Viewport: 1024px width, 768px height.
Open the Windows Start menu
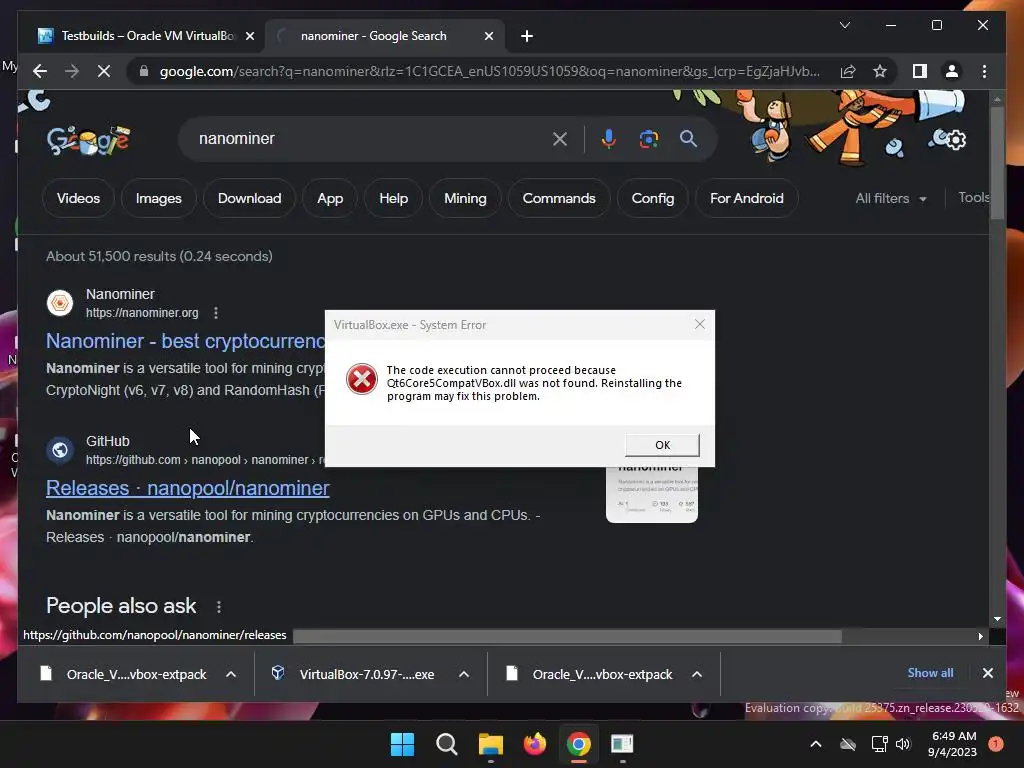402,744
